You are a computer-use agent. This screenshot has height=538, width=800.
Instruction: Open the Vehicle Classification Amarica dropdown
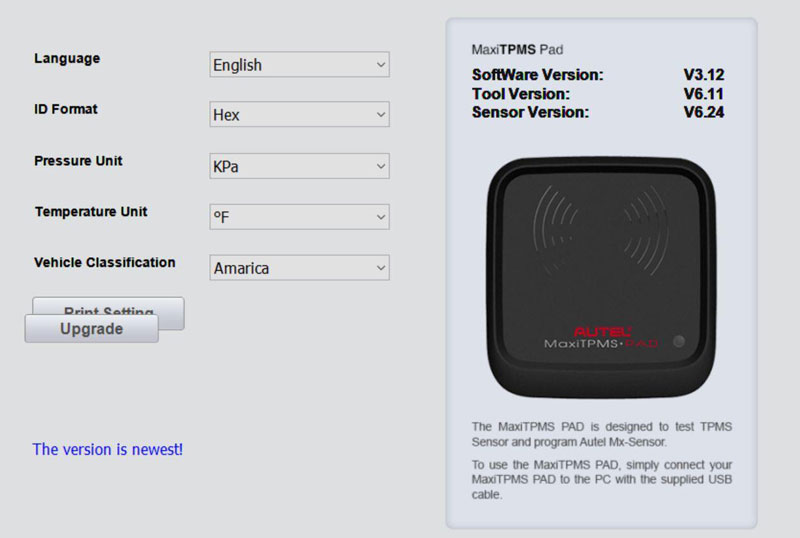click(299, 268)
